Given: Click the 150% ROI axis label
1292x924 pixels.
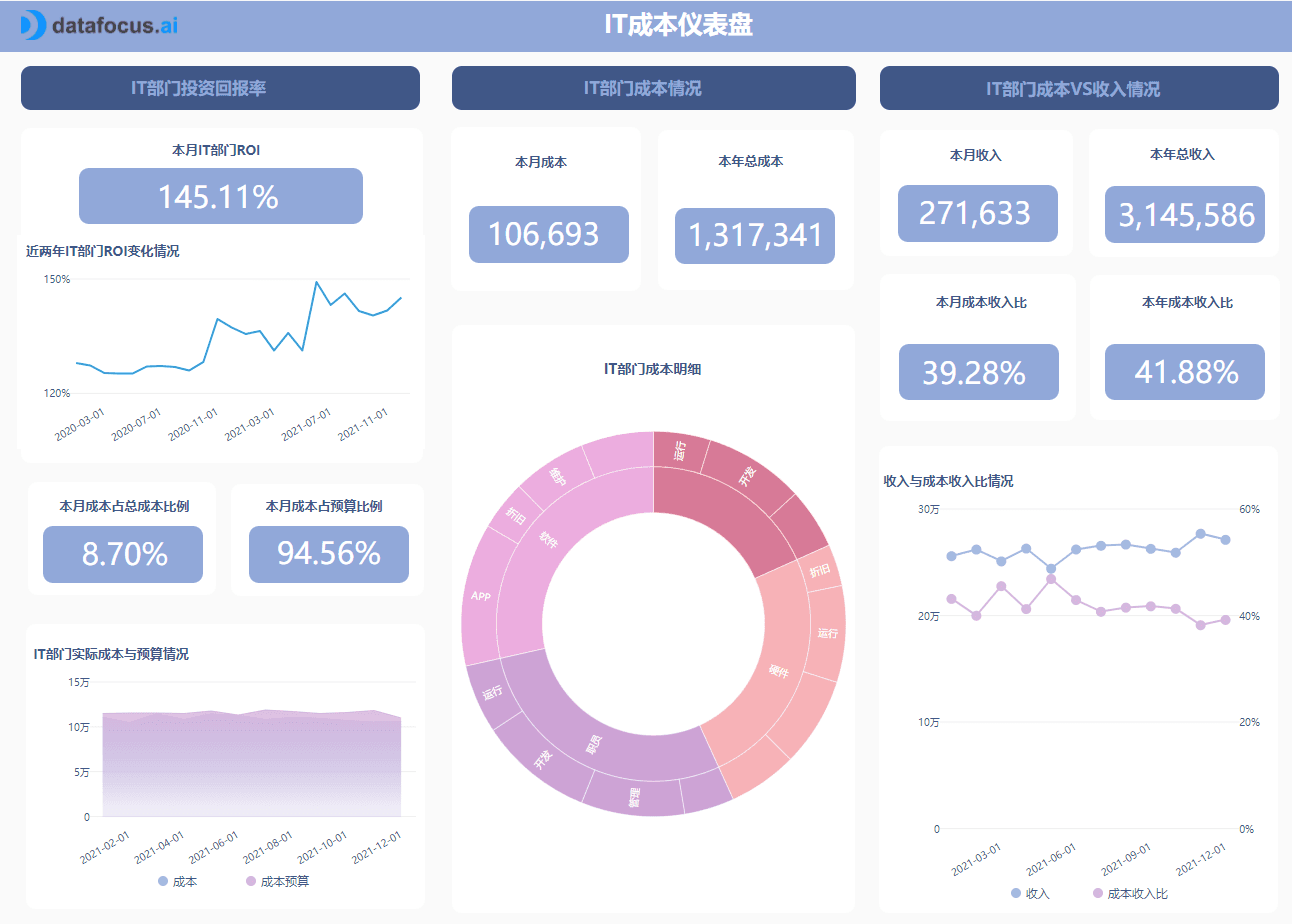Looking at the screenshot, I should [58, 279].
